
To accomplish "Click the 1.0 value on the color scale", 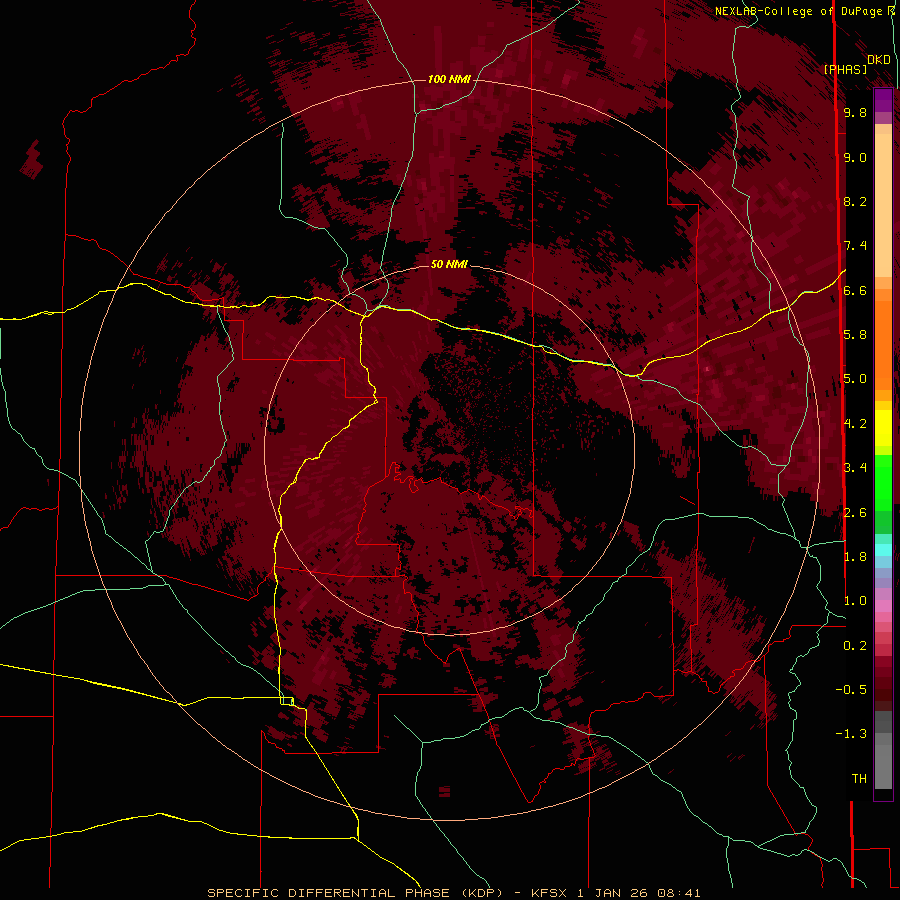I will 855,601.
